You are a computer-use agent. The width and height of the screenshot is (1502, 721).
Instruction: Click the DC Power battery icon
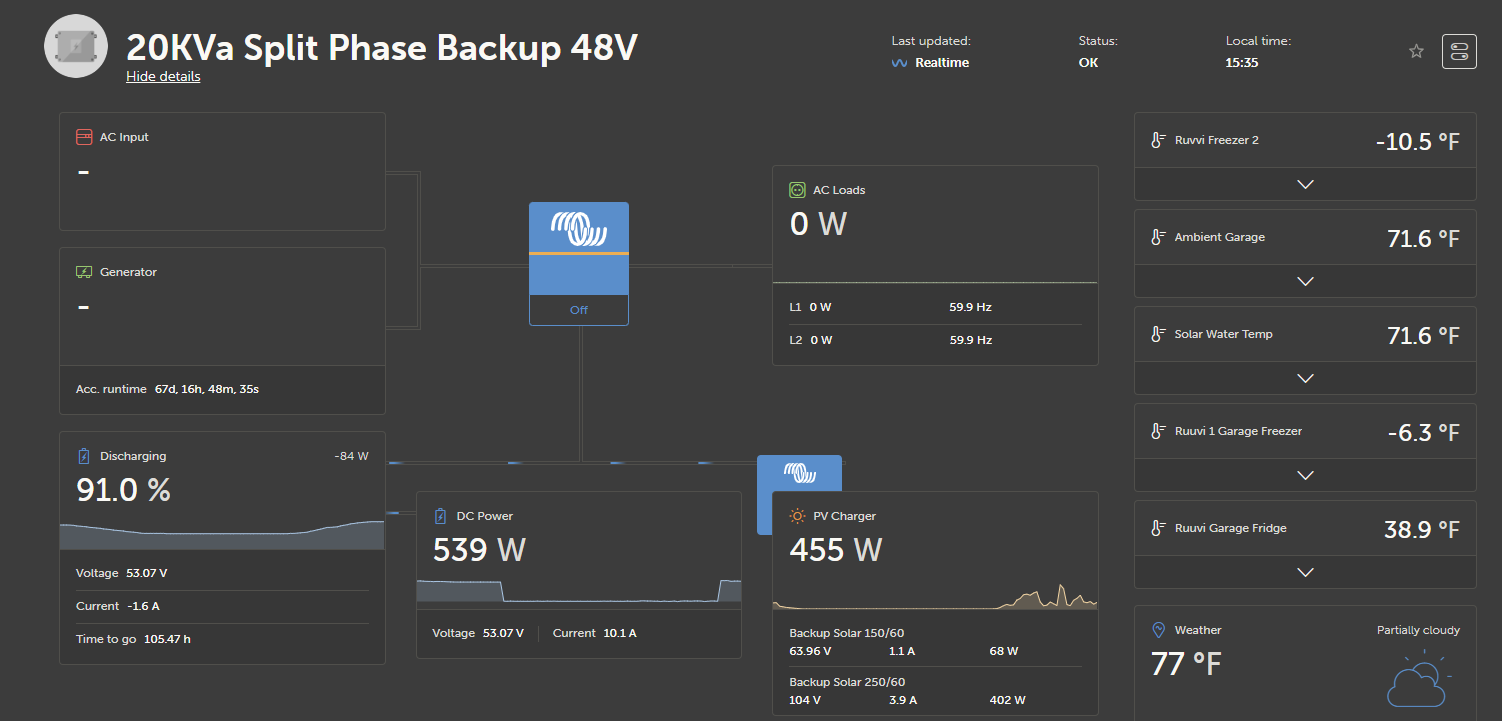tap(440, 516)
